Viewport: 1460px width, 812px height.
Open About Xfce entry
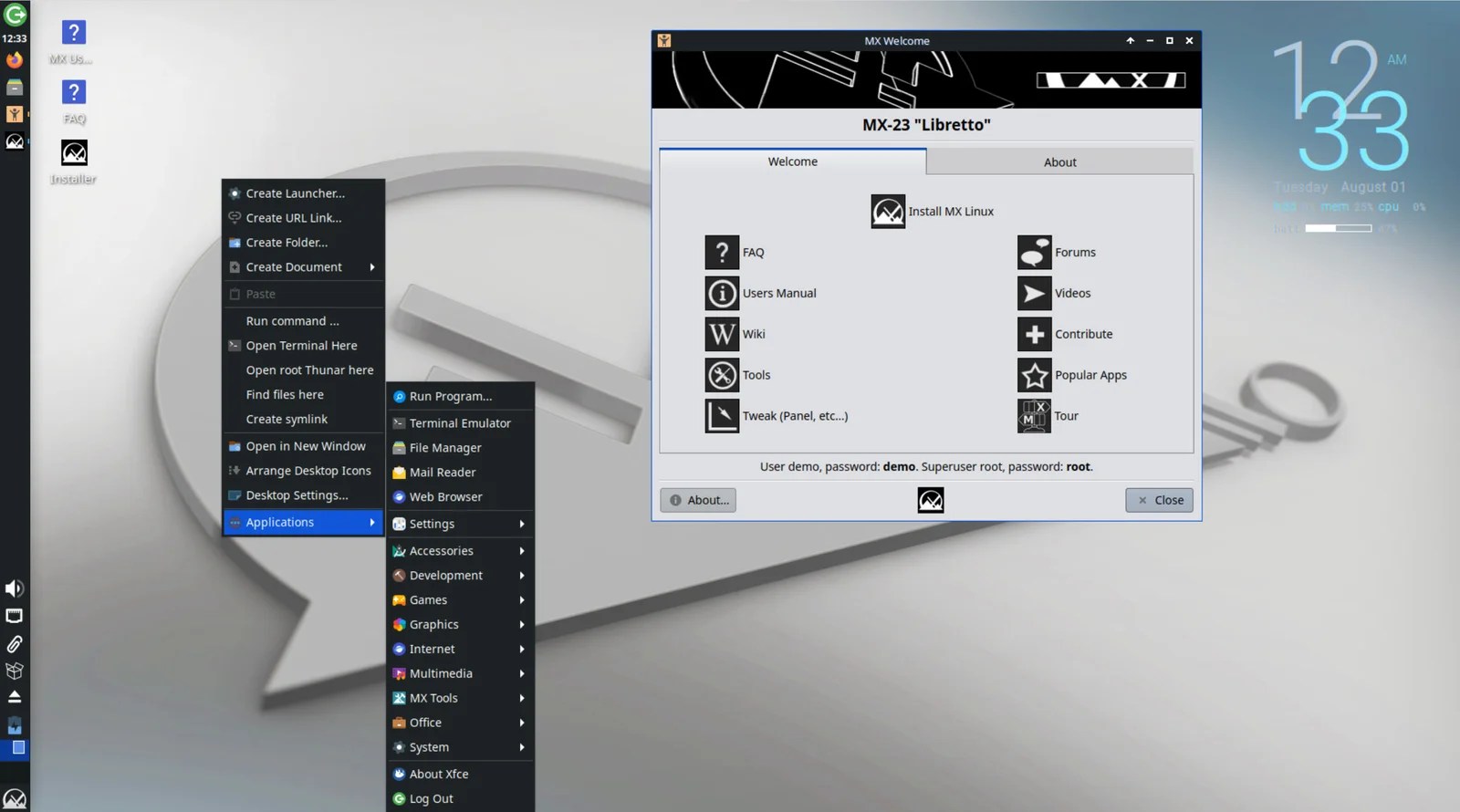[x=461, y=775]
